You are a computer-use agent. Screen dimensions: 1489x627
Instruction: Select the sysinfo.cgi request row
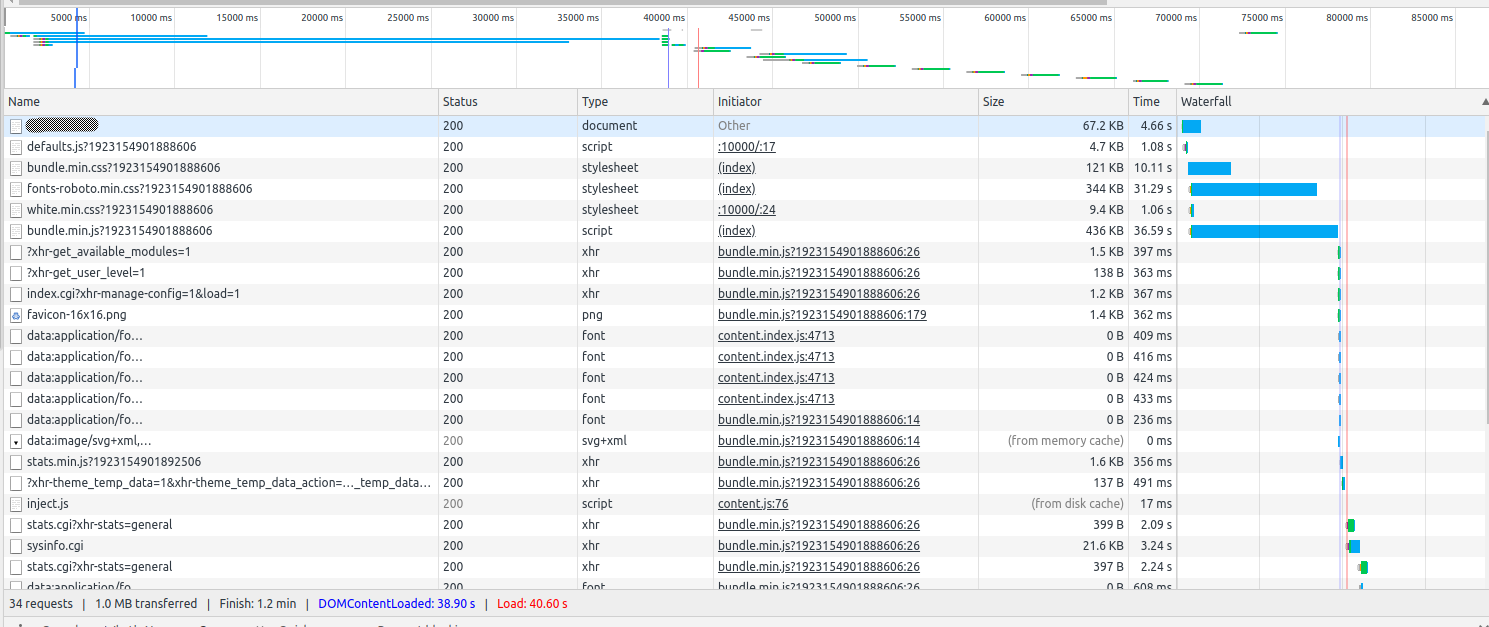coord(200,545)
